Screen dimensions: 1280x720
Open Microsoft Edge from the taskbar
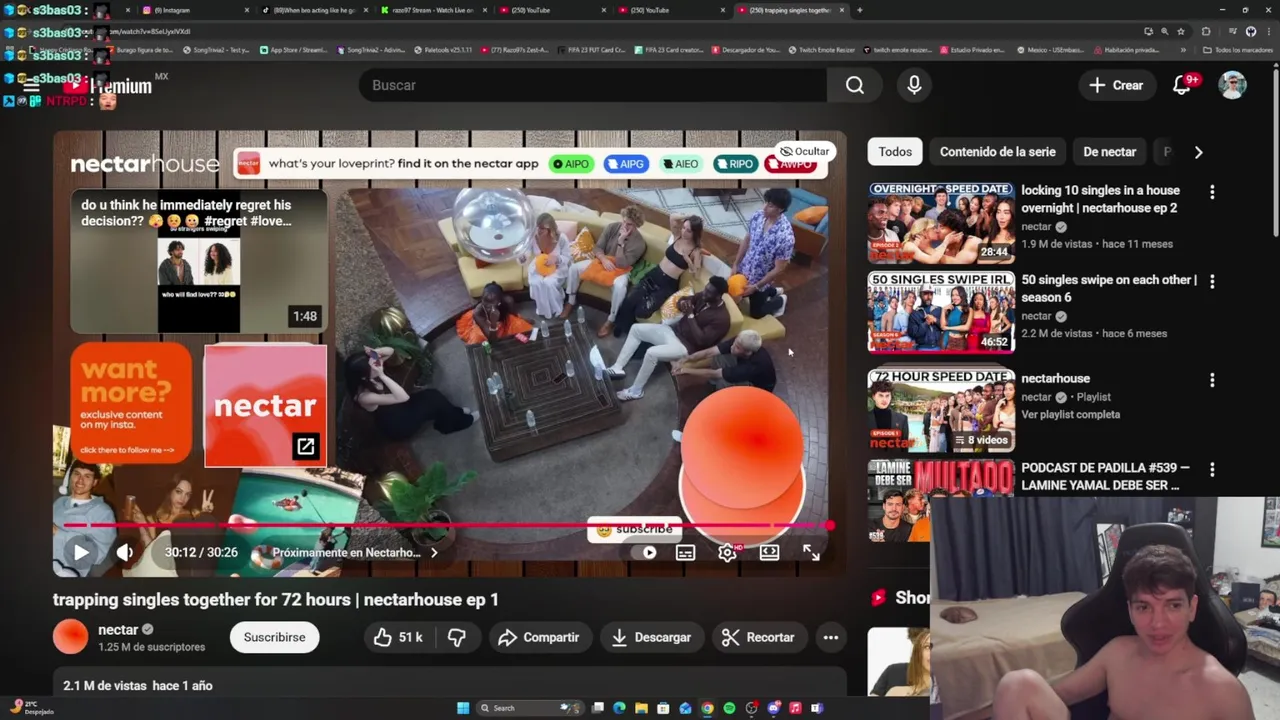pos(619,708)
